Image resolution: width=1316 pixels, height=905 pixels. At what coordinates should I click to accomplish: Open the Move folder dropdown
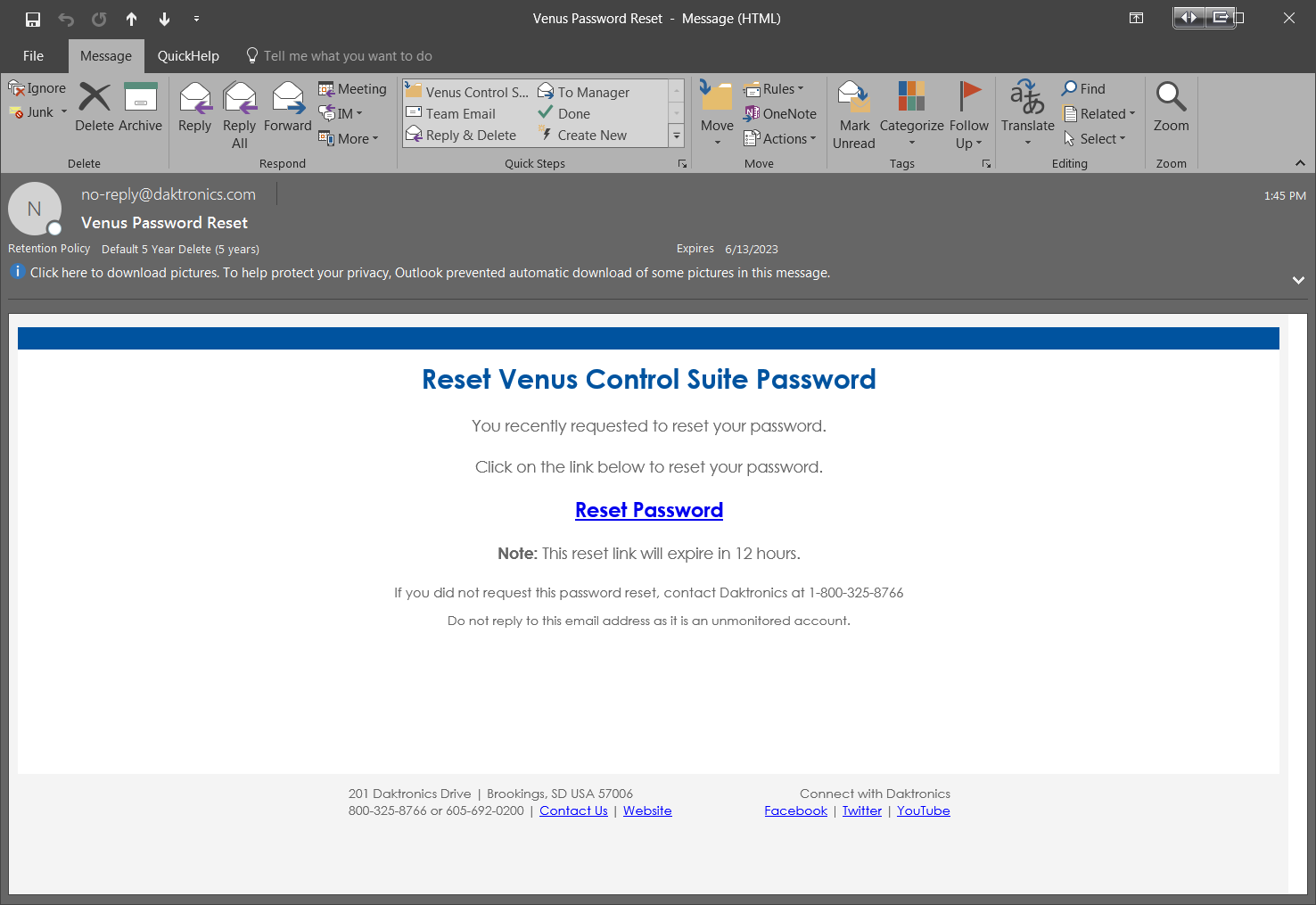point(717,114)
